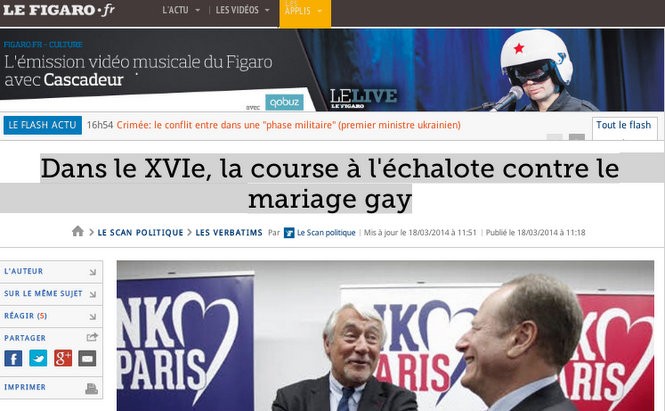Expand the L'AUTEUR sidebar section
Viewport: 665px width, 411px height.
click(x=51, y=271)
